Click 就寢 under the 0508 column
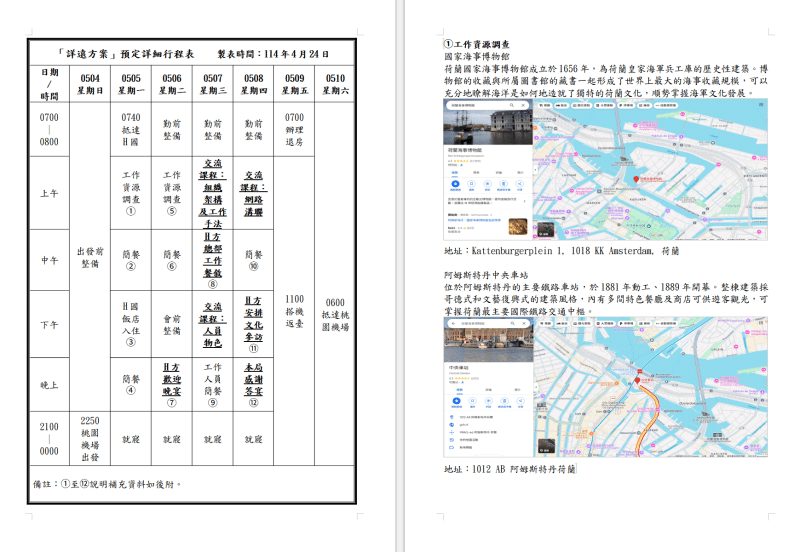This screenshot has width=800, height=552. pyautogui.click(x=254, y=439)
